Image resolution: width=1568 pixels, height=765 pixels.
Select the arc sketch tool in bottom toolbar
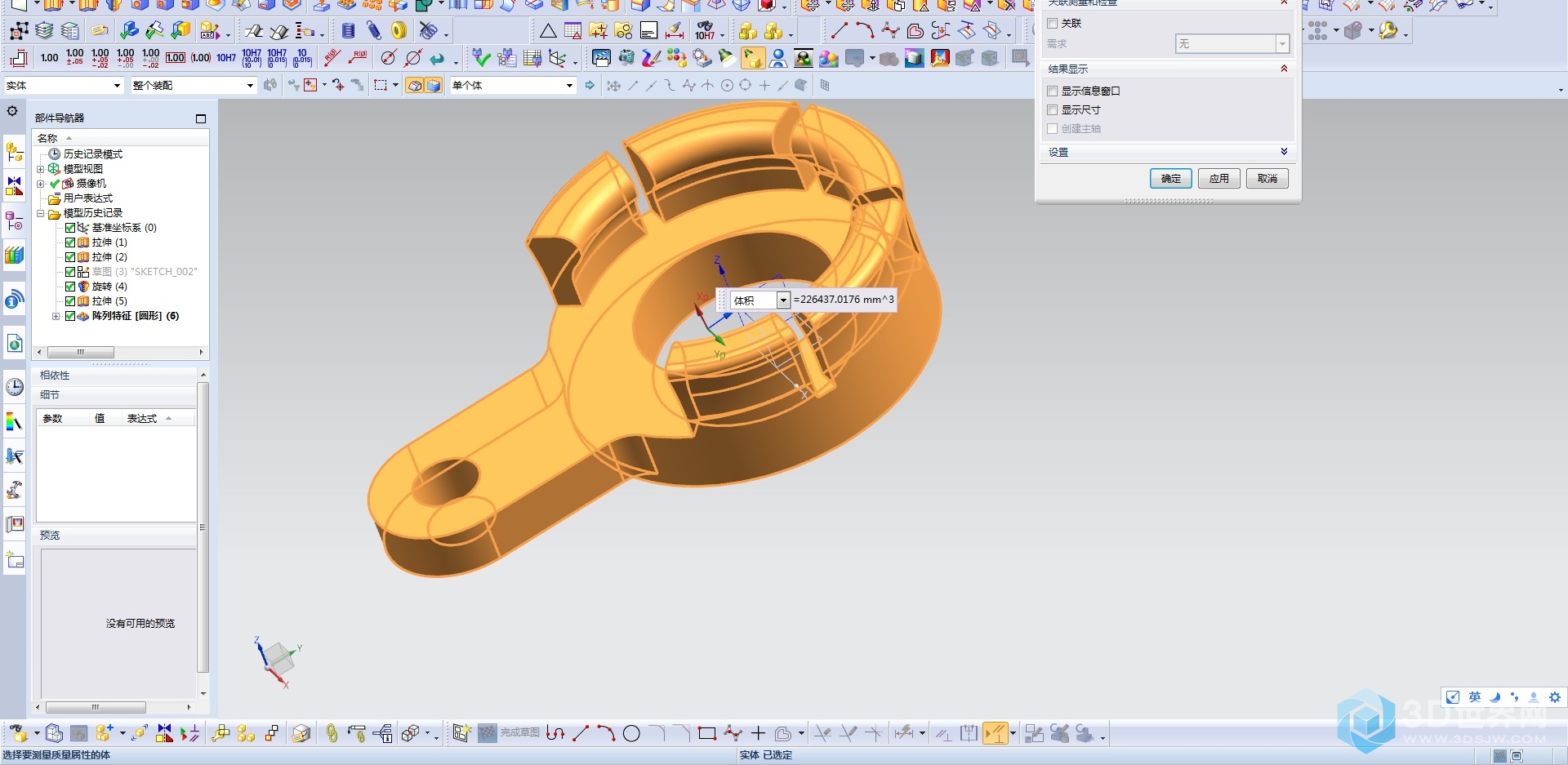[x=606, y=733]
